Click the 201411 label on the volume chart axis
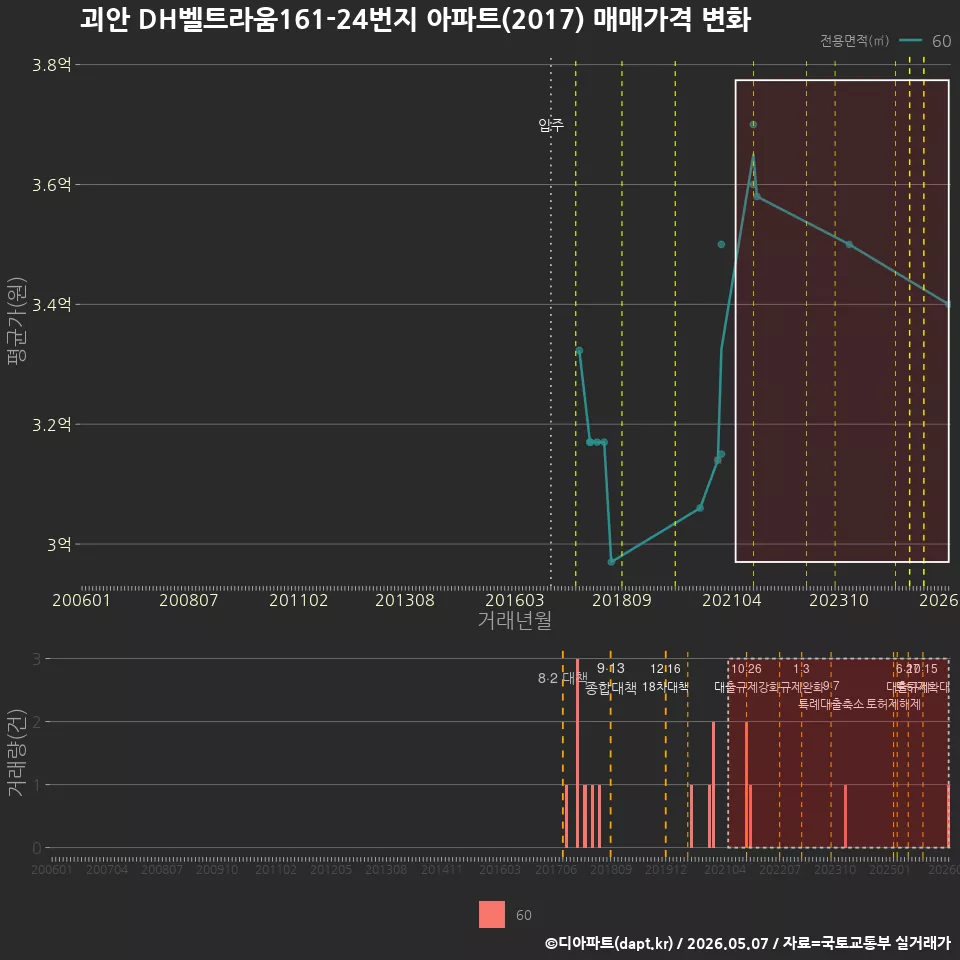Screen dimensions: 960x960 pos(441,869)
